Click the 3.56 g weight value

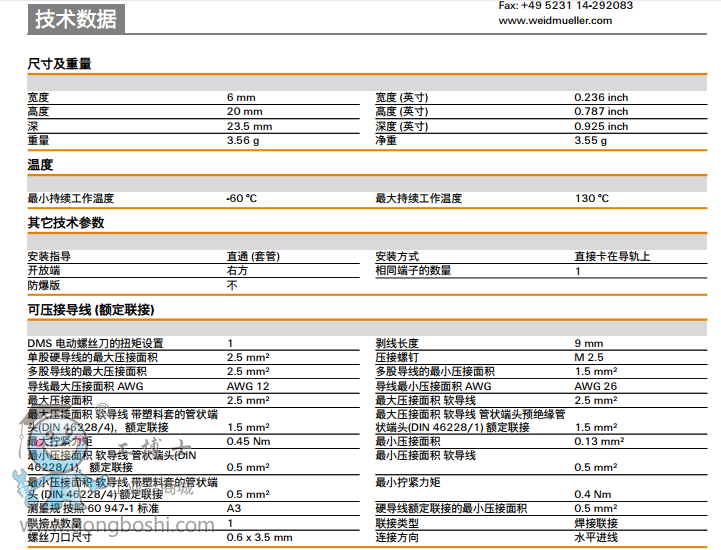click(243, 141)
